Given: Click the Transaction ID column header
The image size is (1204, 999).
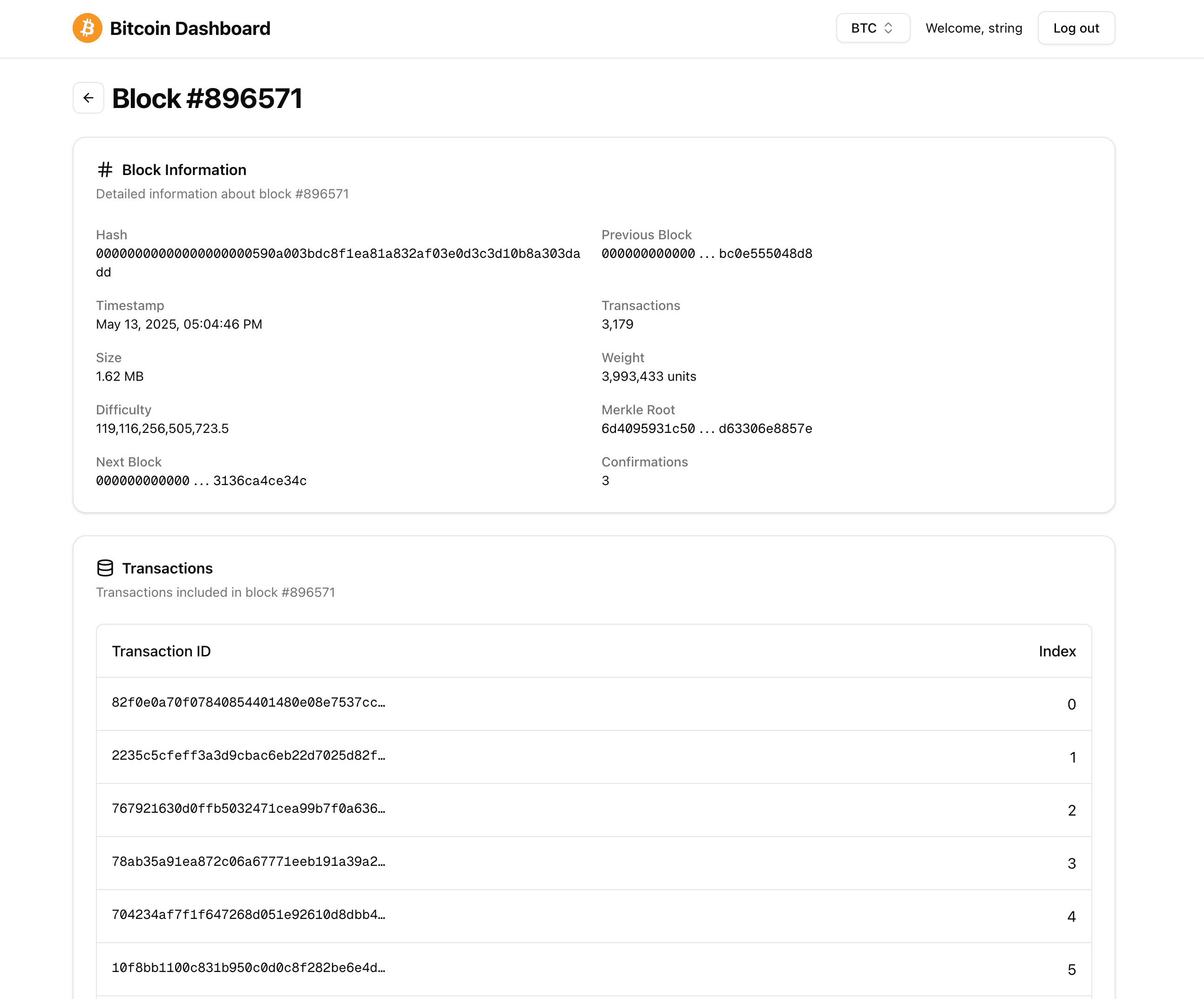Looking at the screenshot, I should coord(161,651).
